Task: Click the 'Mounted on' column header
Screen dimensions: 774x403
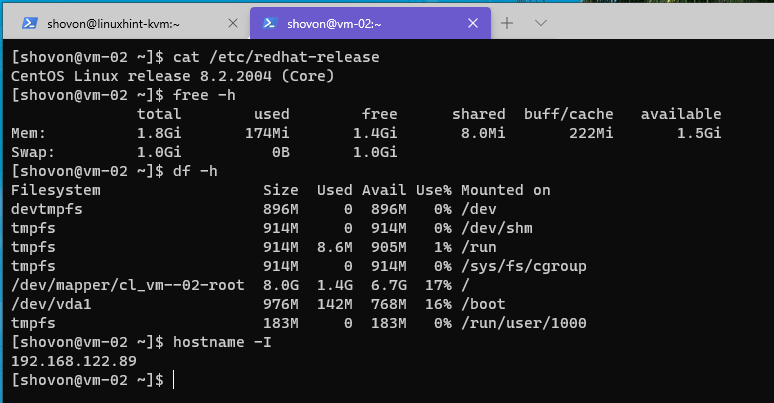Action: tap(506, 190)
